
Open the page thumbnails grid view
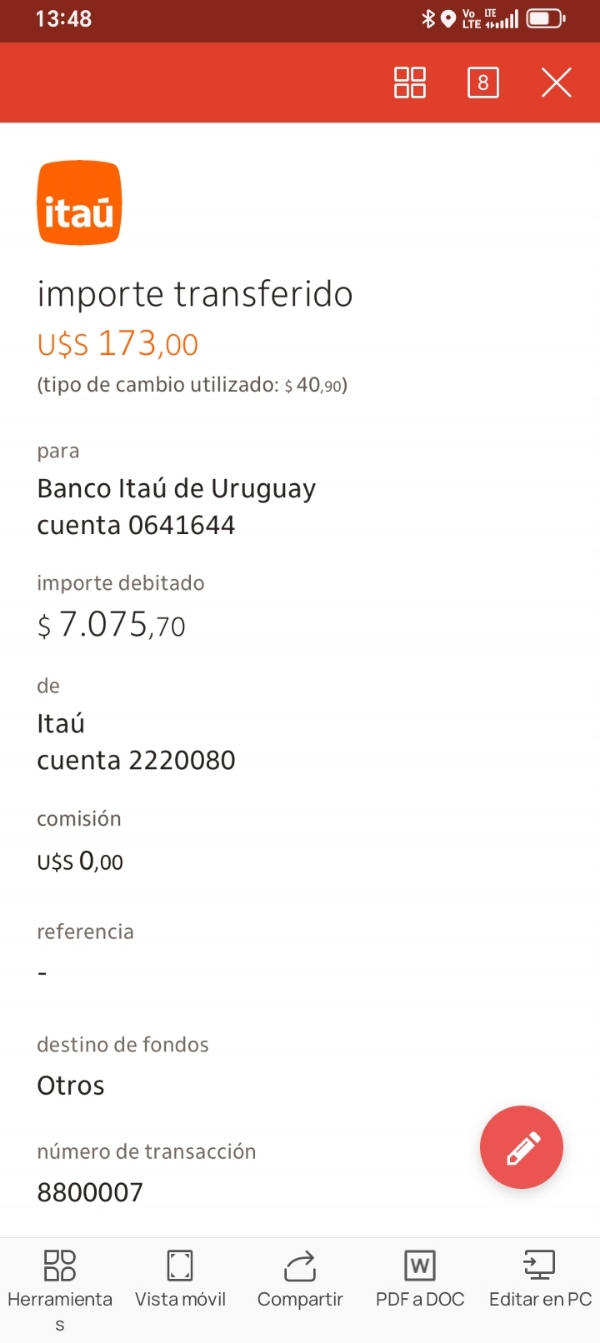point(410,83)
